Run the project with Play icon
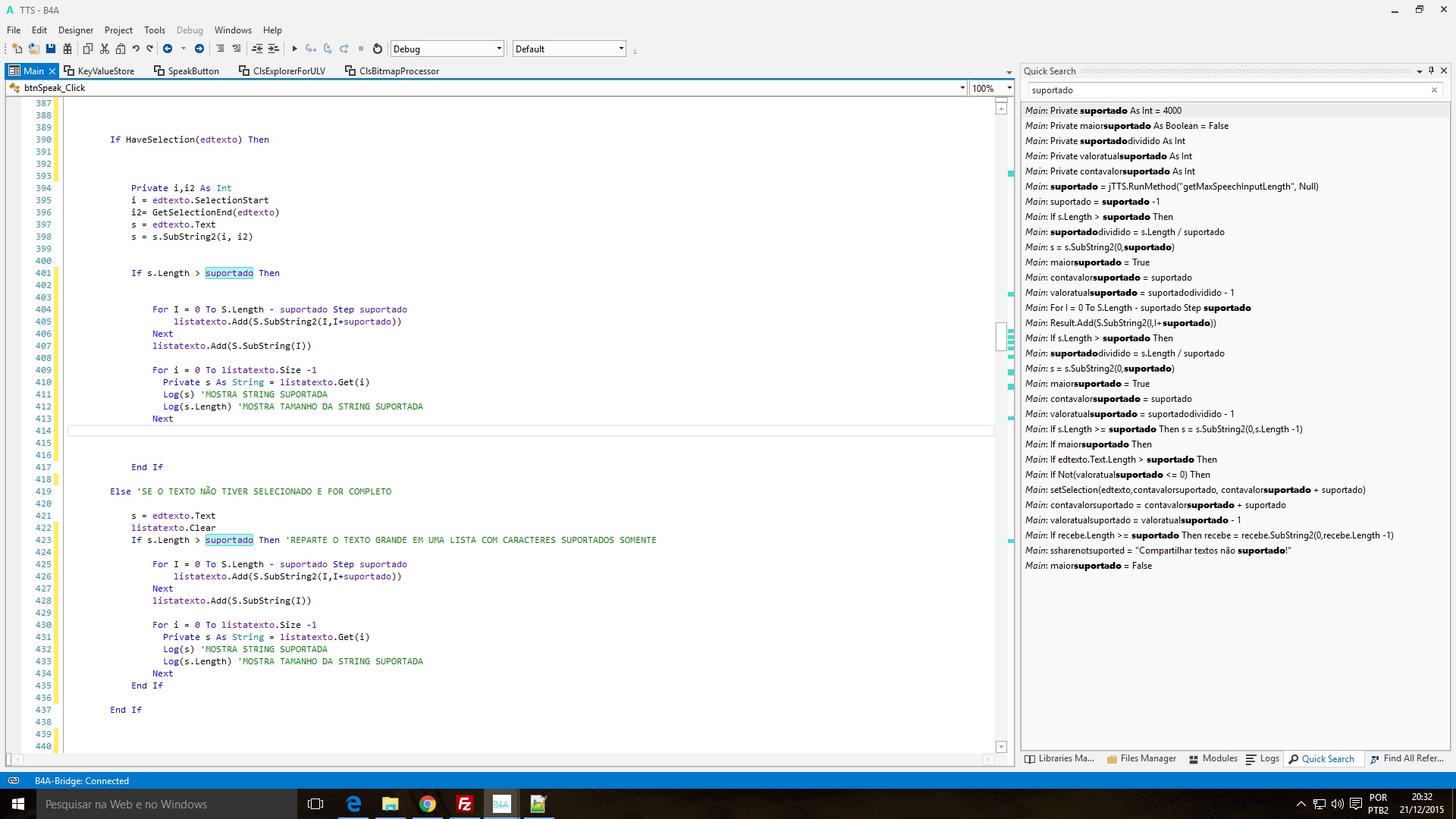The image size is (1456, 819). (294, 49)
